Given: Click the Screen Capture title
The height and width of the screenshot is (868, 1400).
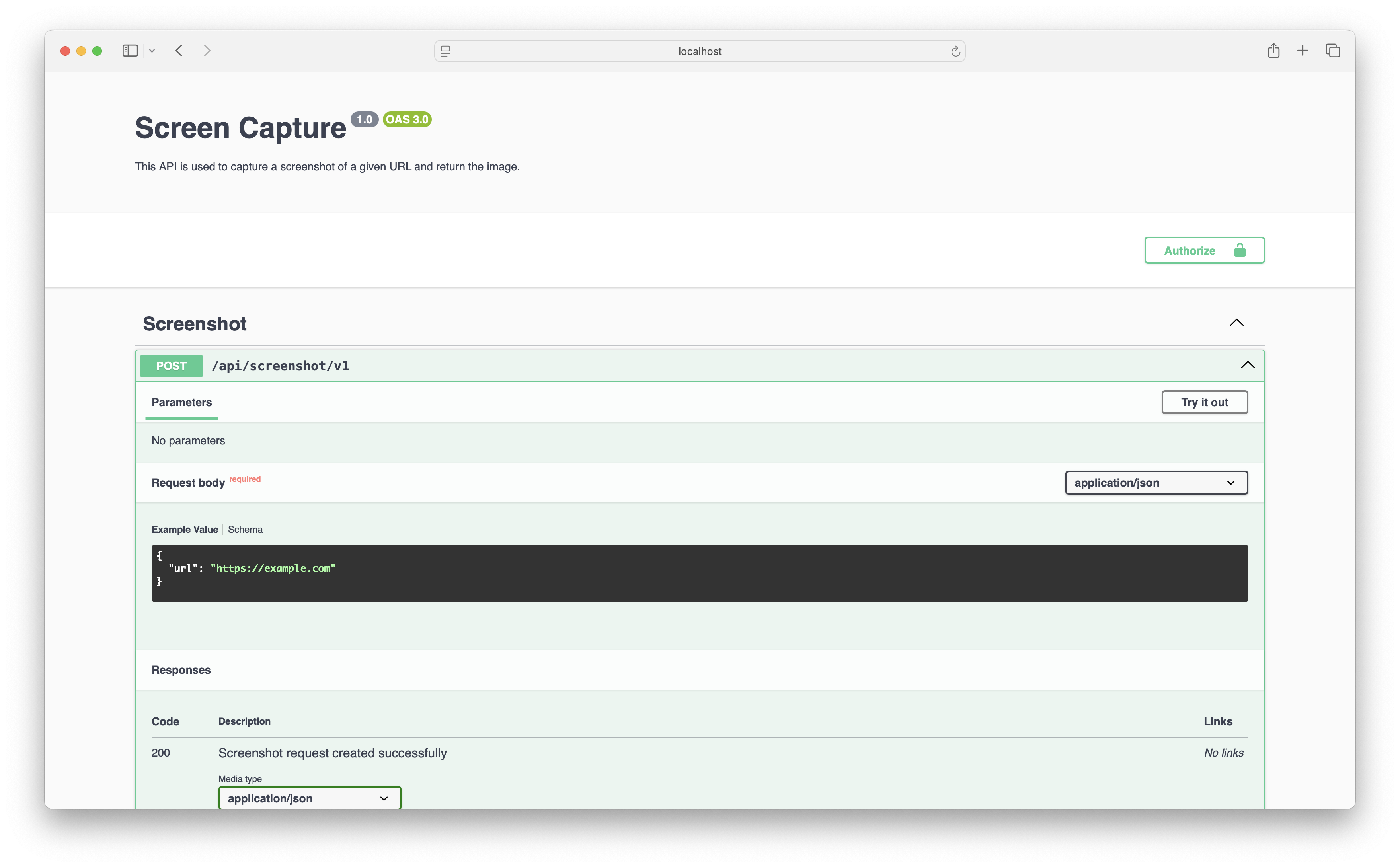Looking at the screenshot, I should [240, 127].
